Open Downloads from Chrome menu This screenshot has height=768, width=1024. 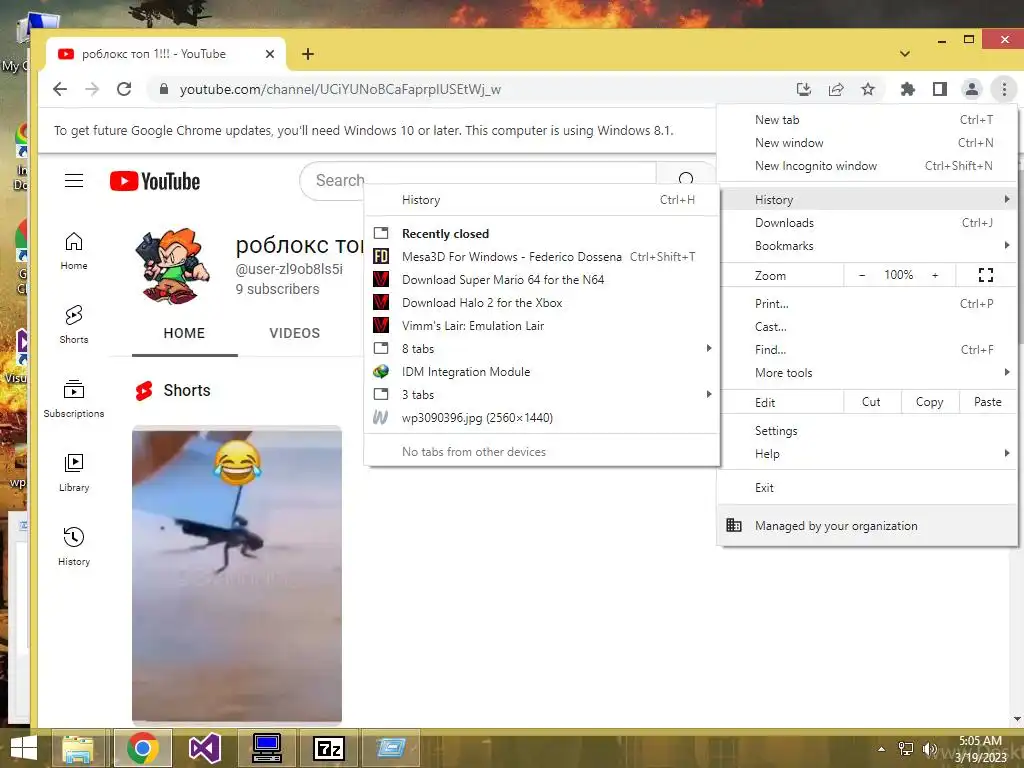[x=867, y=223]
